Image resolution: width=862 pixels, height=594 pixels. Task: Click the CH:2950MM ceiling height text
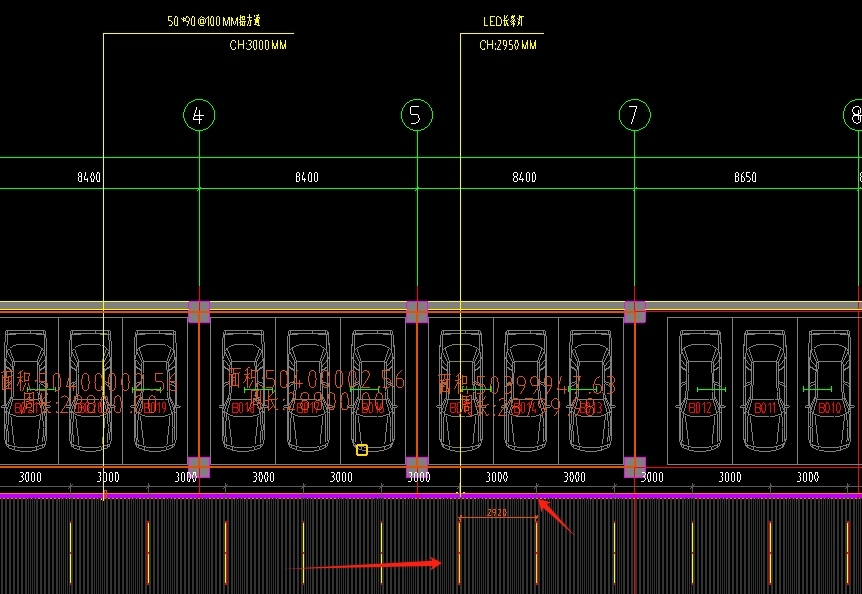(x=508, y=45)
